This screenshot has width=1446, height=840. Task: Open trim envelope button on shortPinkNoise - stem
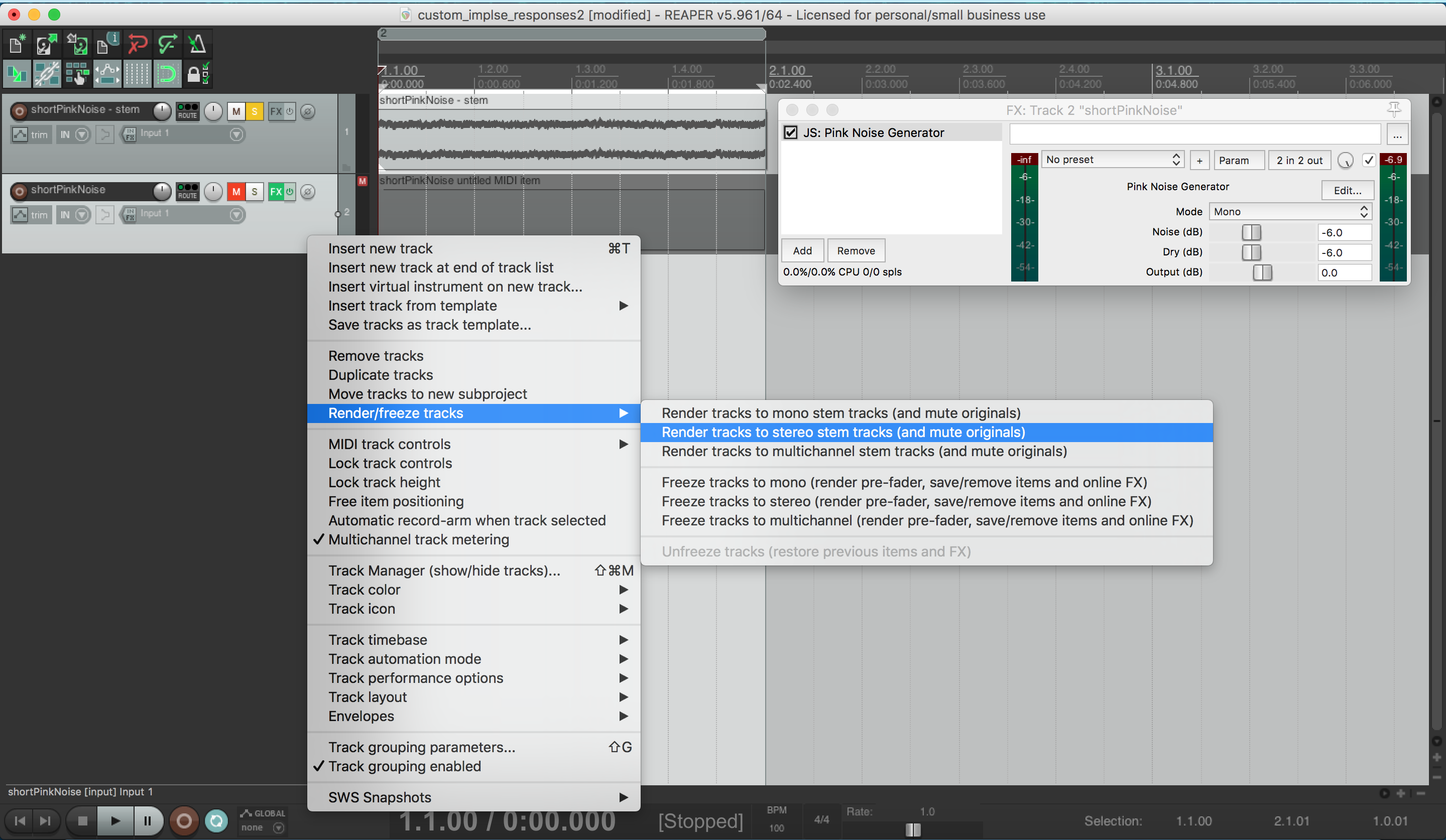tap(31, 135)
